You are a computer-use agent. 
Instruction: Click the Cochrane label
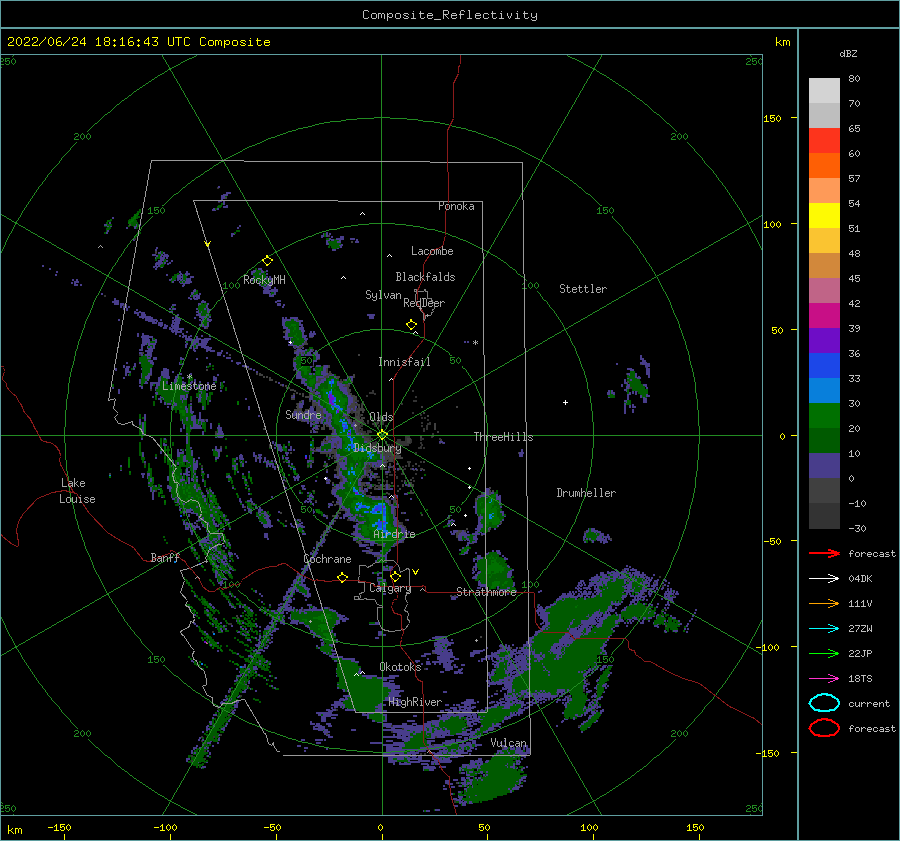pos(327,559)
